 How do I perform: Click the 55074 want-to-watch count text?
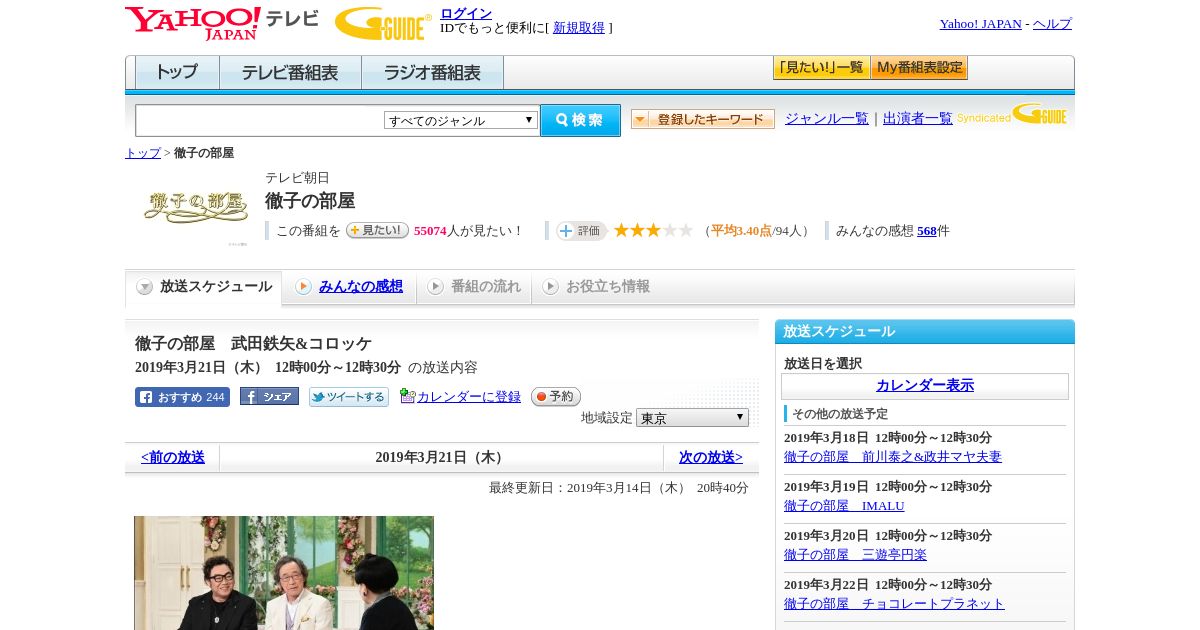[430, 231]
